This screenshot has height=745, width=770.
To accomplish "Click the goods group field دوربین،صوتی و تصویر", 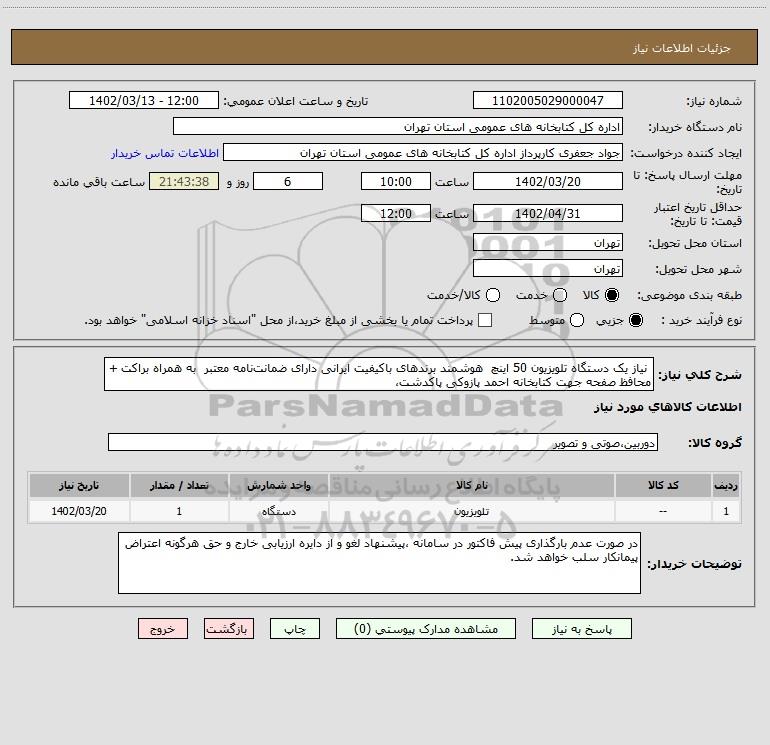I will (383, 442).
